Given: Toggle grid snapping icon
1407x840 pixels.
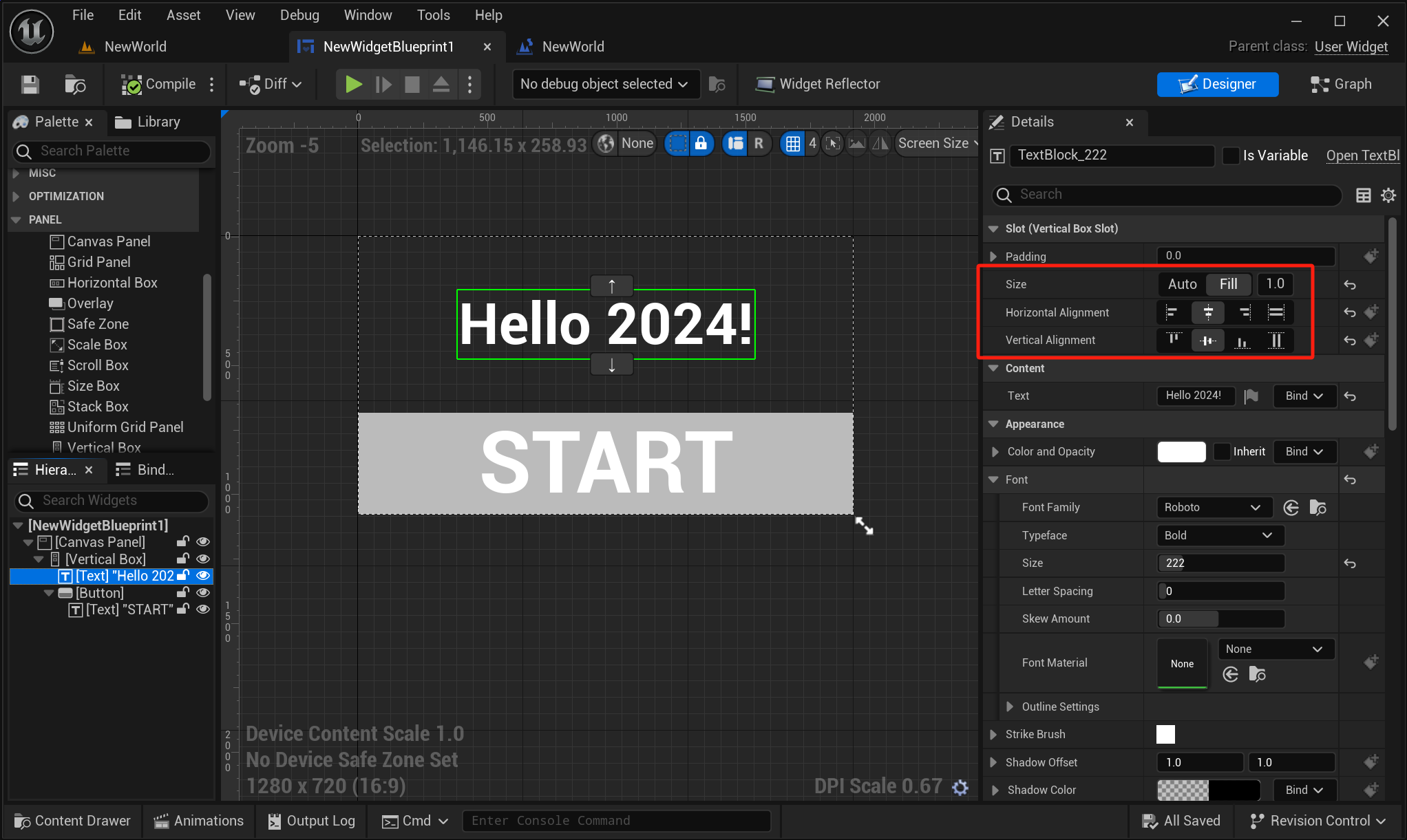Looking at the screenshot, I should click(793, 143).
